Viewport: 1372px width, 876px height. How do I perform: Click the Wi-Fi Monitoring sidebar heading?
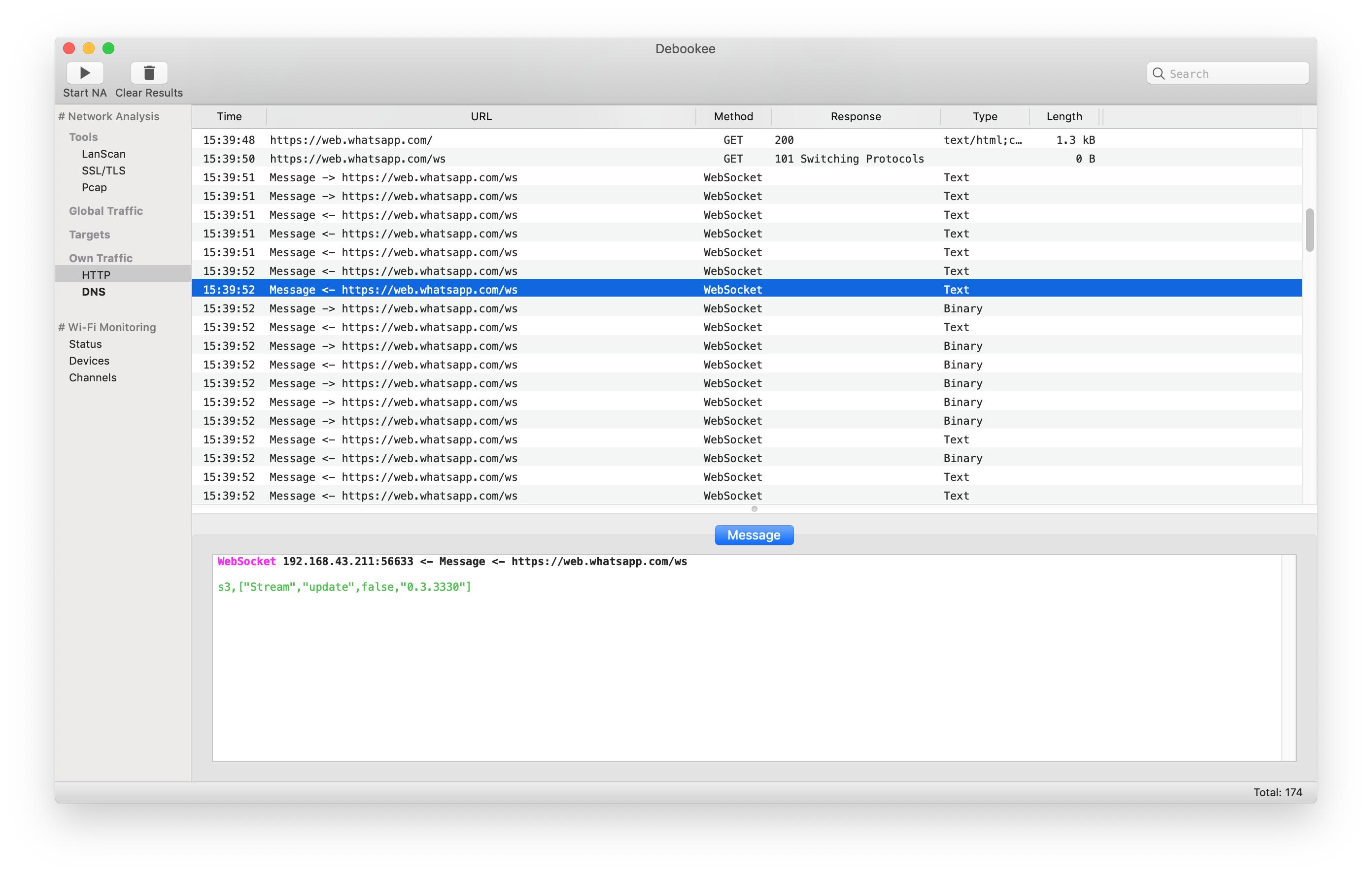107,327
